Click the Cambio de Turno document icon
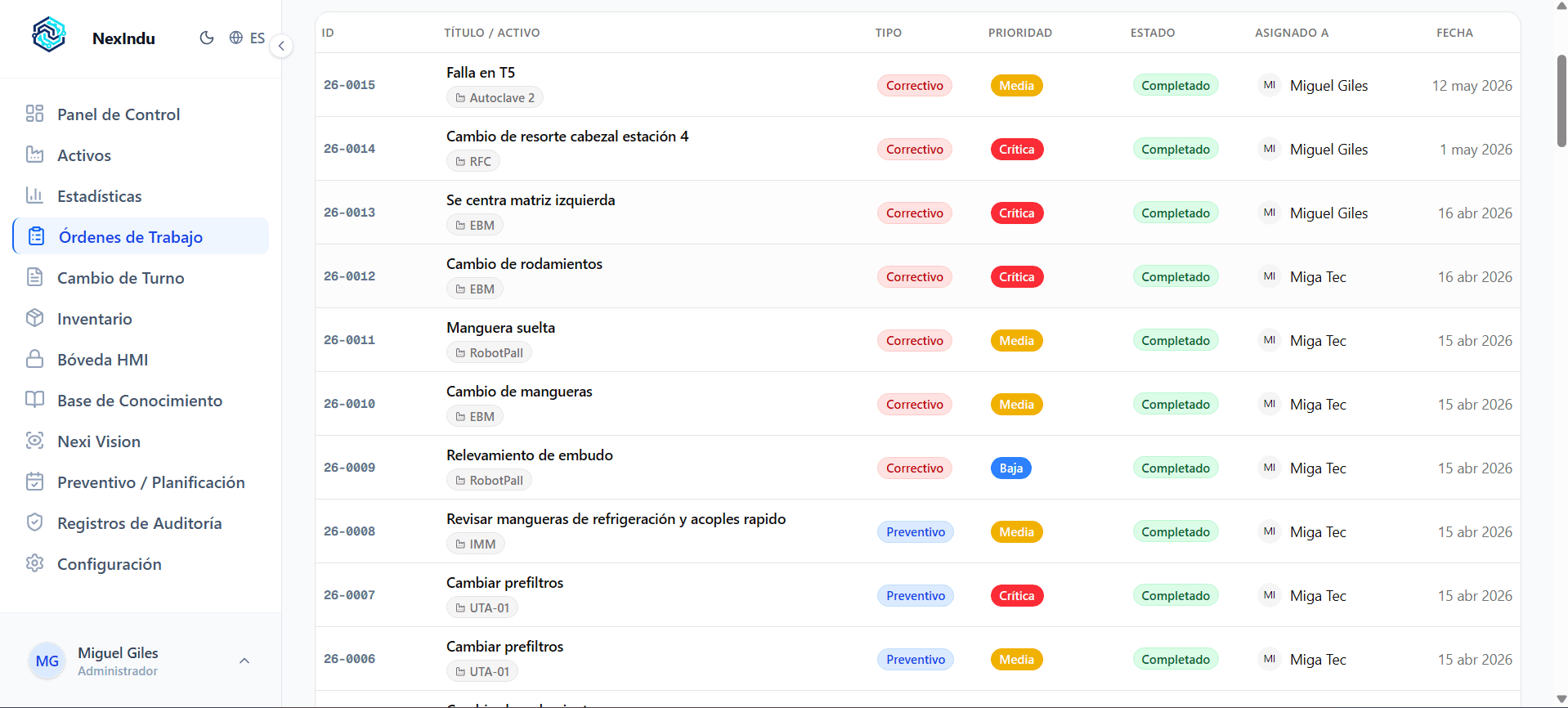Viewport: 1568px width, 708px height. (x=34, y=277)
